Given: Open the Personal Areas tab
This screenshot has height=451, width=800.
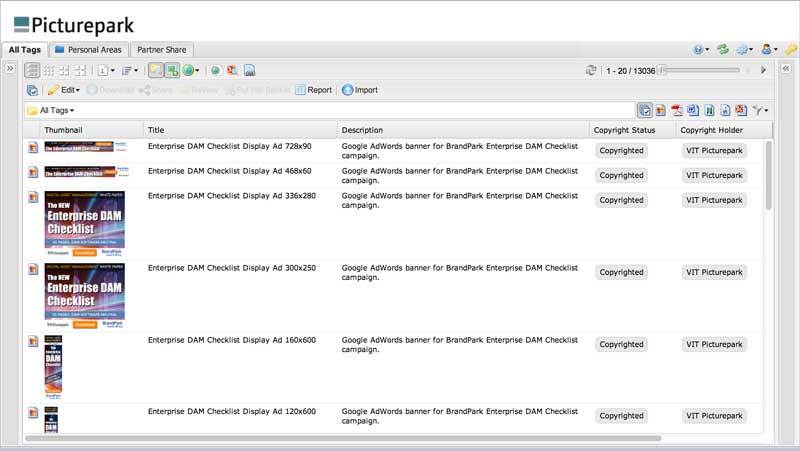Looking at the screenshot, I should pyautogui.click(x=88, y=50).
